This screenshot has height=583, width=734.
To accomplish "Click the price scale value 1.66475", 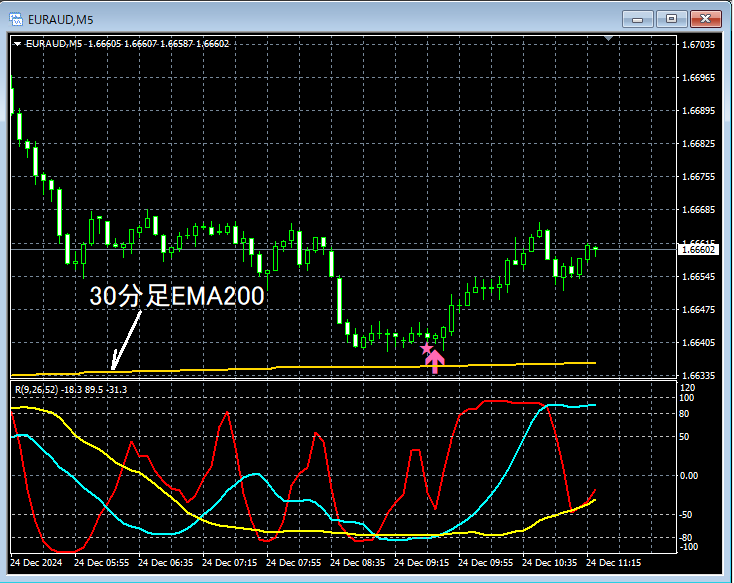I will 698,310.
